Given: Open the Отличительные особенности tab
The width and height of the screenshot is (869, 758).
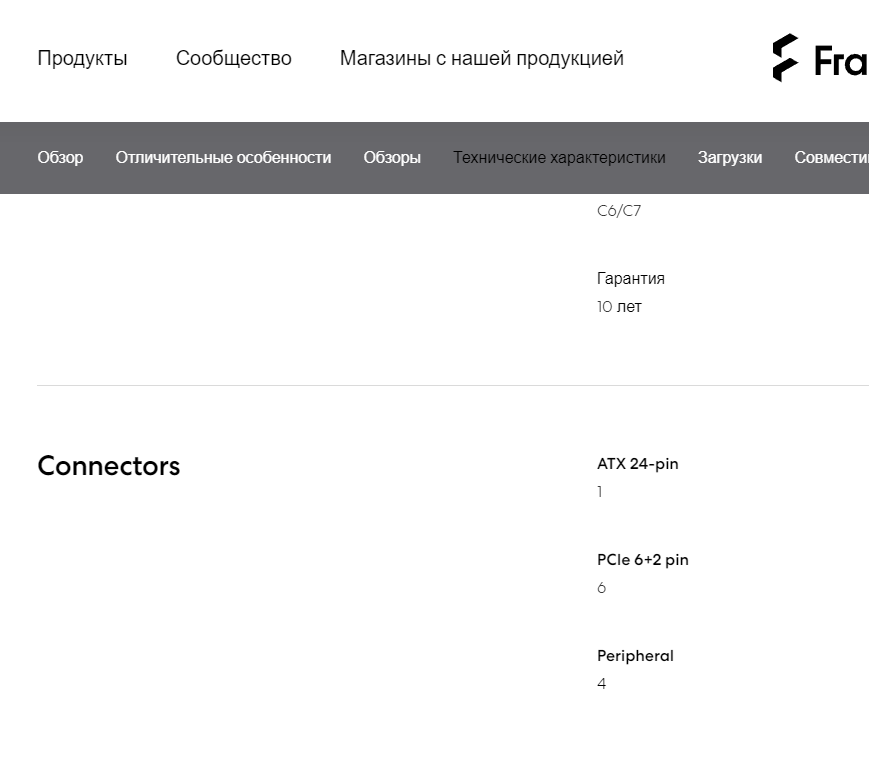Looking at the screenshot, I should 223,157.
